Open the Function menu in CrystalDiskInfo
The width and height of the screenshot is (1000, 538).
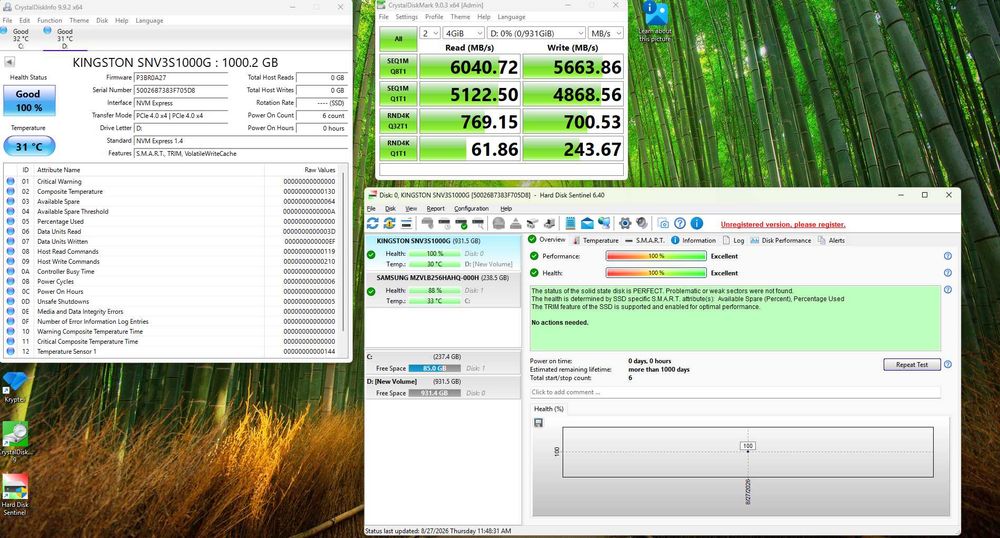click(x=50, y=20)
